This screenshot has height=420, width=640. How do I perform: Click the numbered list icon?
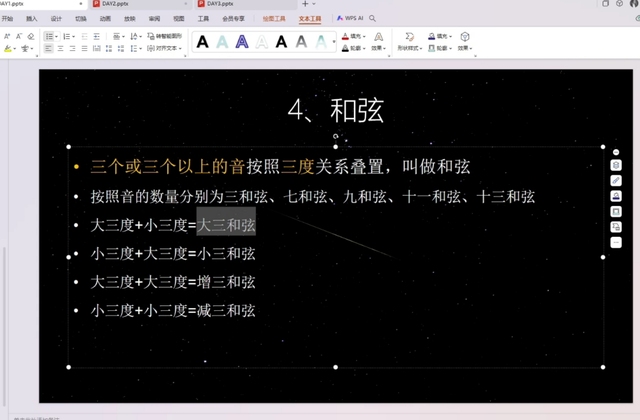(x=67, y=36)
